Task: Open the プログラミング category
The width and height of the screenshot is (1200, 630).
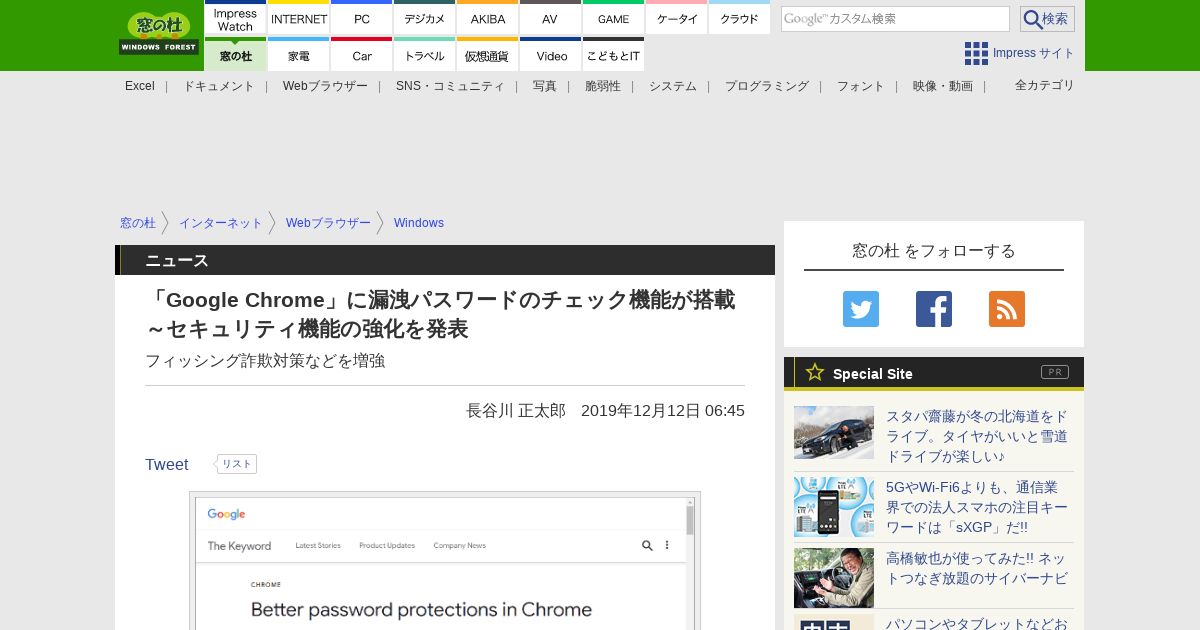Action: click(x=767, y=86)
